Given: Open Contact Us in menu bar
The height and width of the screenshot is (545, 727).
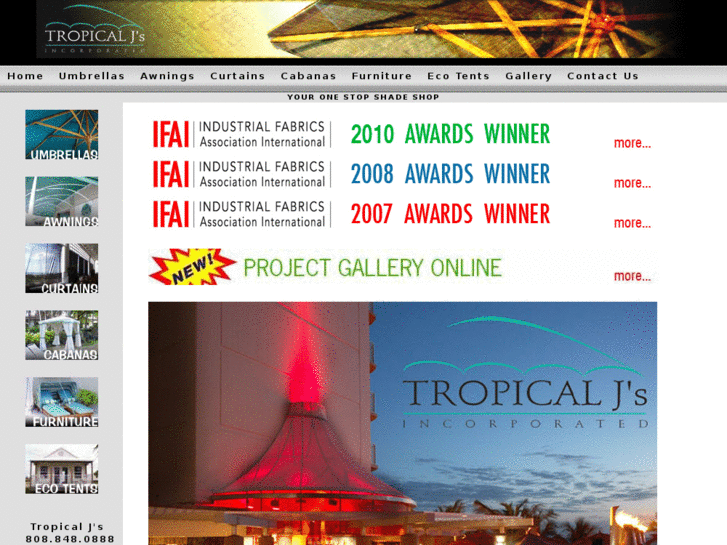Looking at the screenshot, I should pos(603,76).
